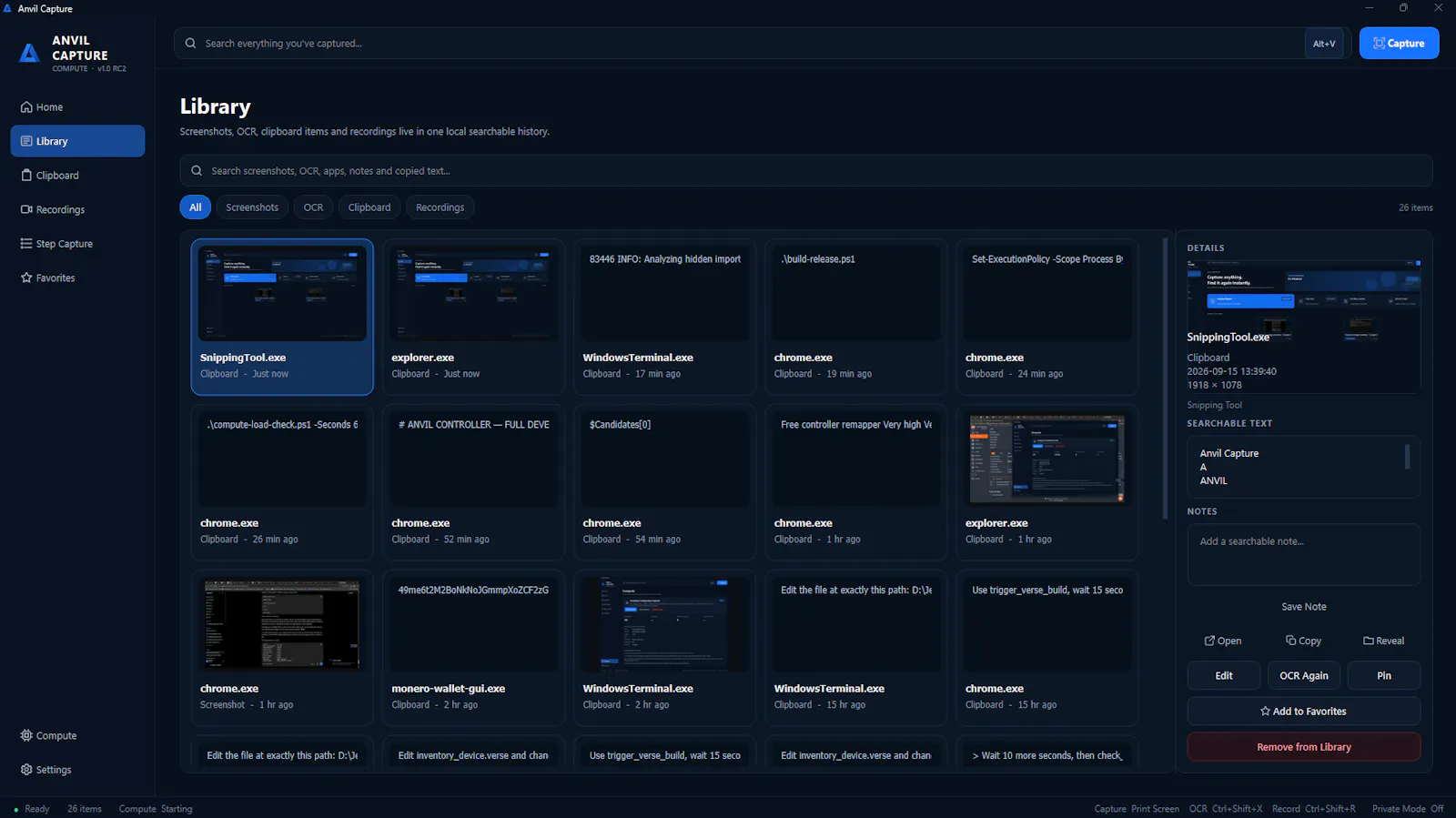Open chrome.exe 54 min ago card
Viewport: 1456px width, 818px height.
point(665,482)
